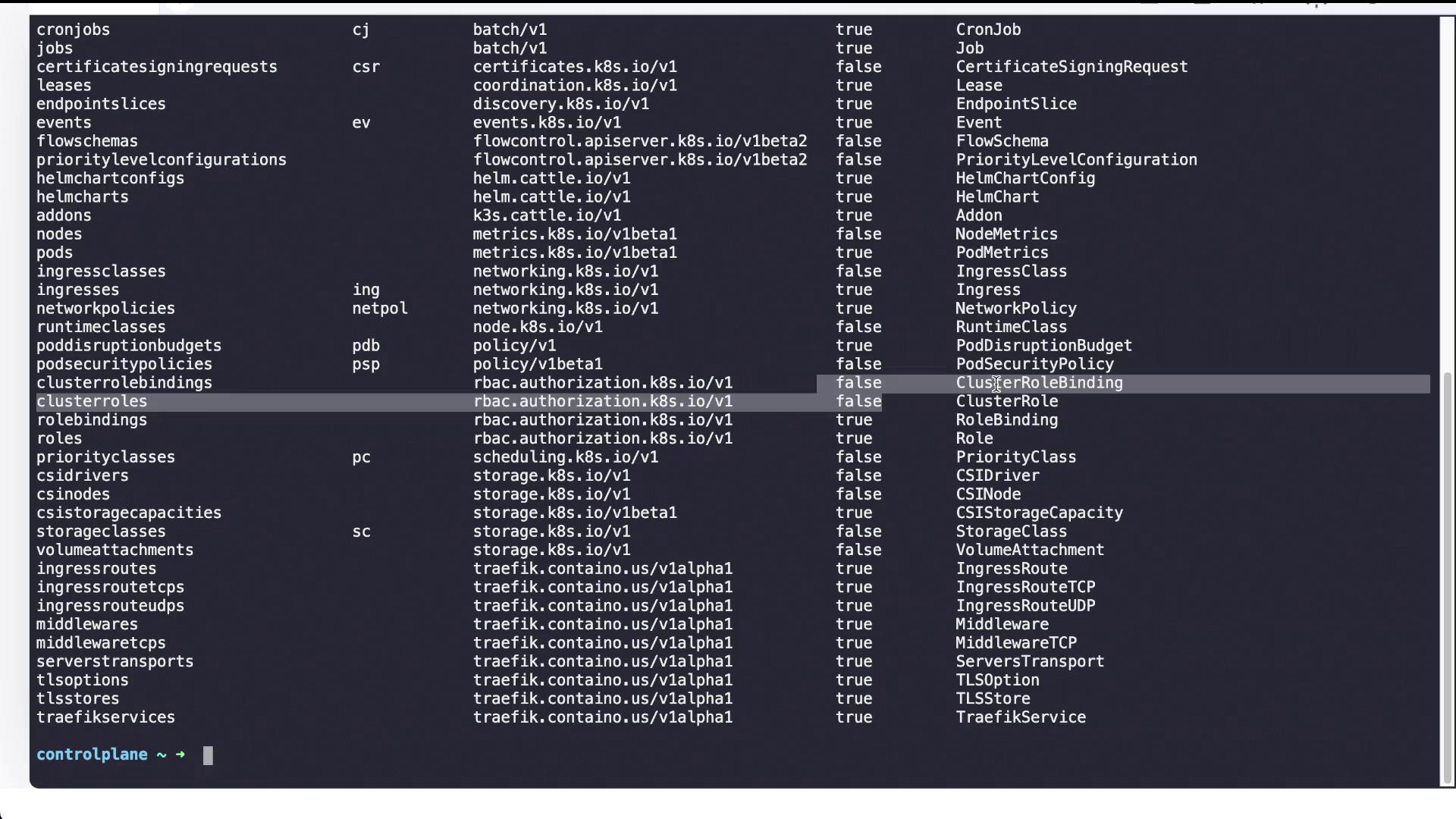The image size is (1456, 819).
Task: Click the 'IngressRouteTCP' kind entry
Action: point(1025,587)
